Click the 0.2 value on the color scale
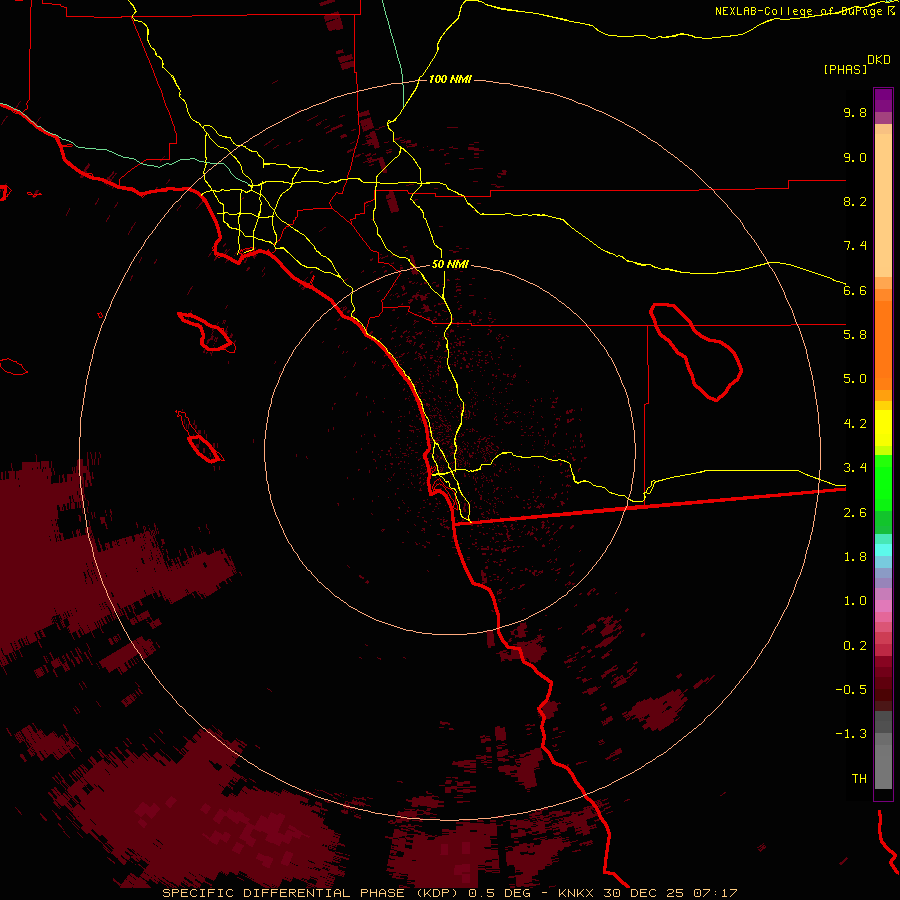Viewport: 900px width, 900px height. pyautogui.click(x=855, y=646)
